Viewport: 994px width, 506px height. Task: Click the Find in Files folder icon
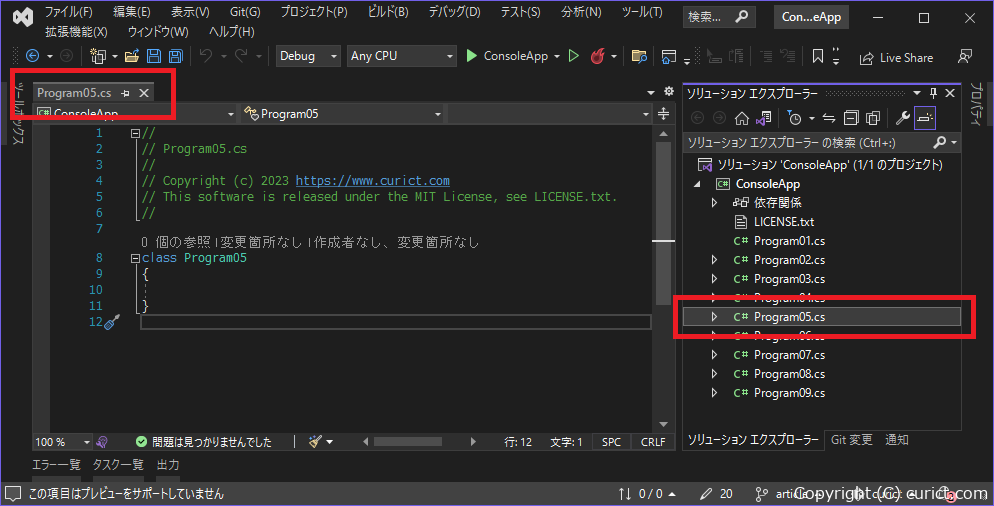click(639, 56)
